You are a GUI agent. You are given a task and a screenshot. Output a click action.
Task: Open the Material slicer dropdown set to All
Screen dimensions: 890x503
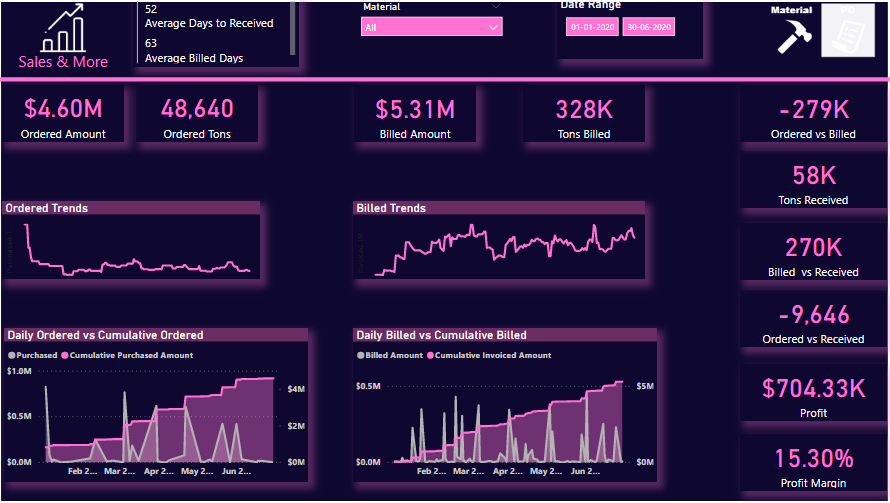click(431, 27)
